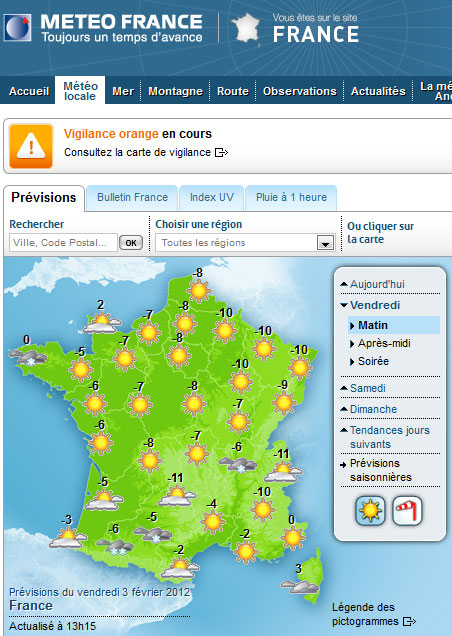Click external link arrow beside Légende des pictogrammes
The image size is (452, 636).
[x=409, y=621]
